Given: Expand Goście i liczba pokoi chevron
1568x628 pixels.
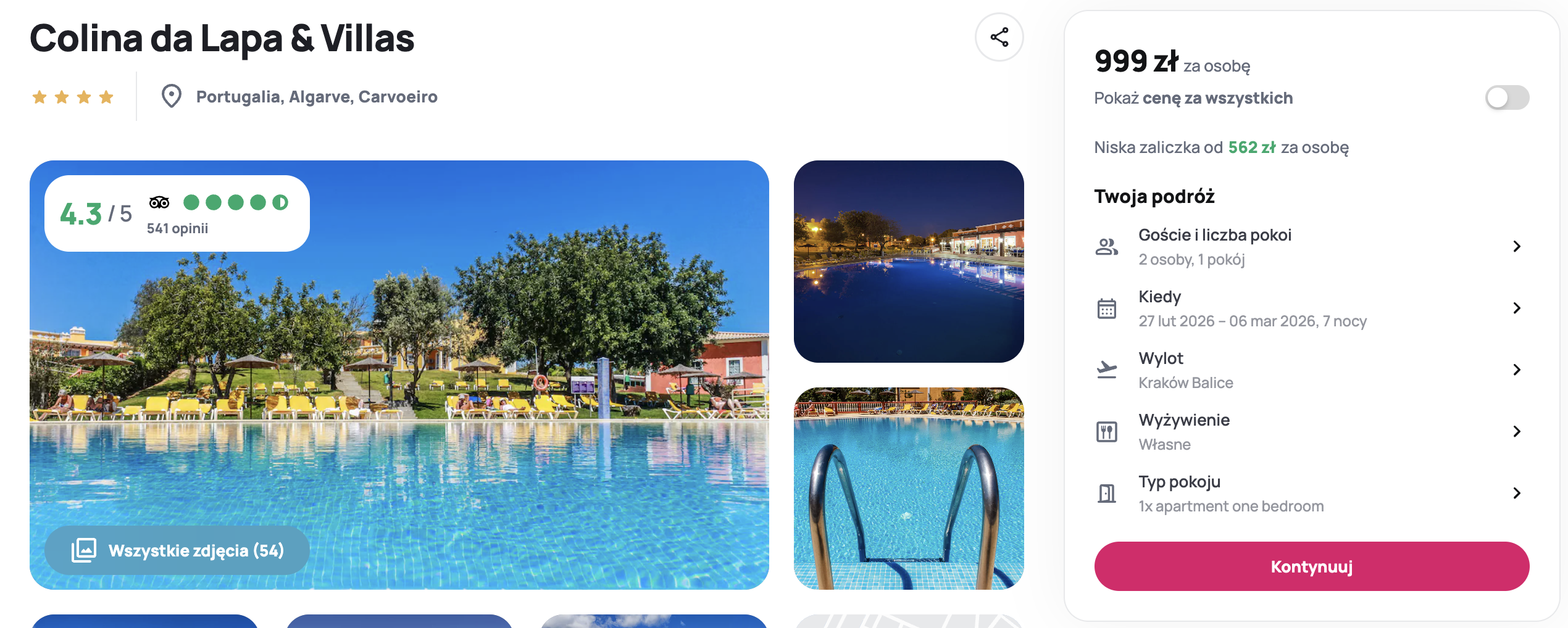Looking at the screenshot, I should coord(1517,247).
